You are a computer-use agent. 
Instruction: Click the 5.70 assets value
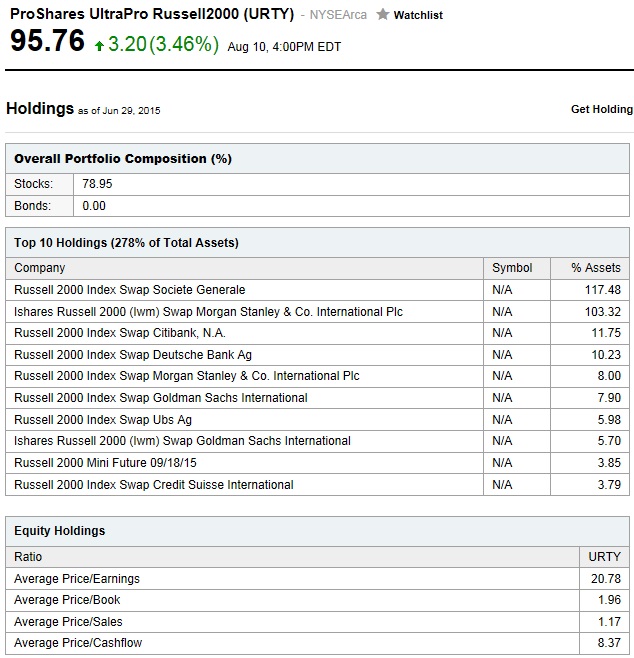(x=609, y=441)
